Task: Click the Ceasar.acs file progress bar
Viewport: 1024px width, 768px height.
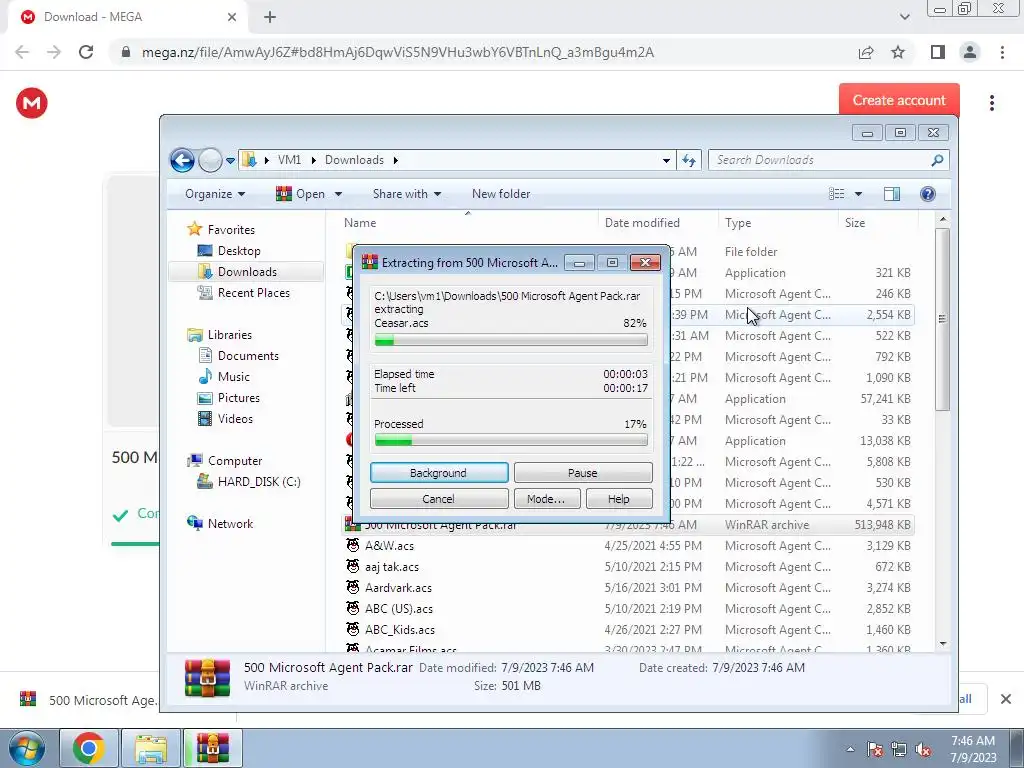Action: tap(511, 340)
